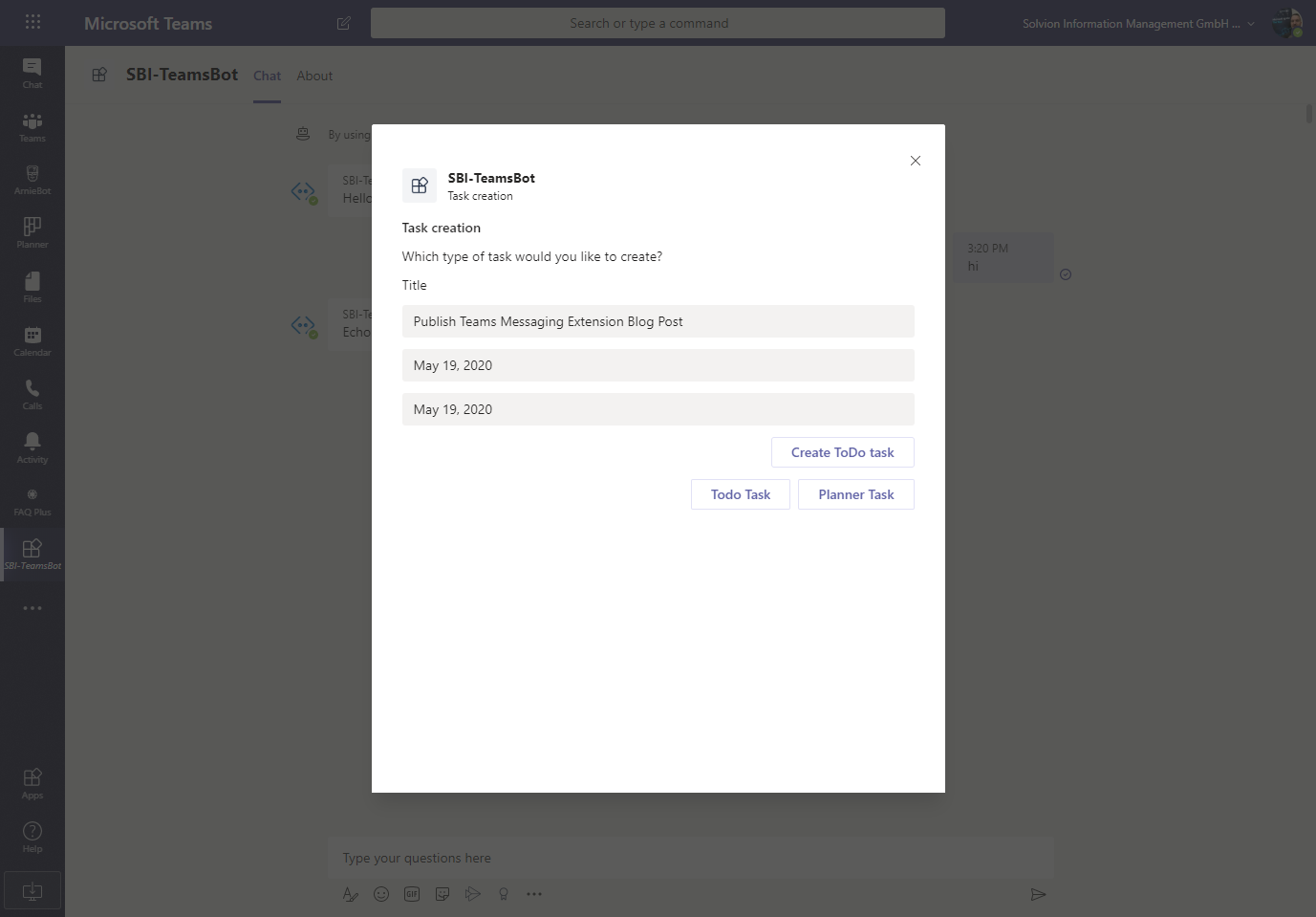Open Calls in the left sidebar
The width and height of the screenshot is (1316, 917).
point(32,394)
